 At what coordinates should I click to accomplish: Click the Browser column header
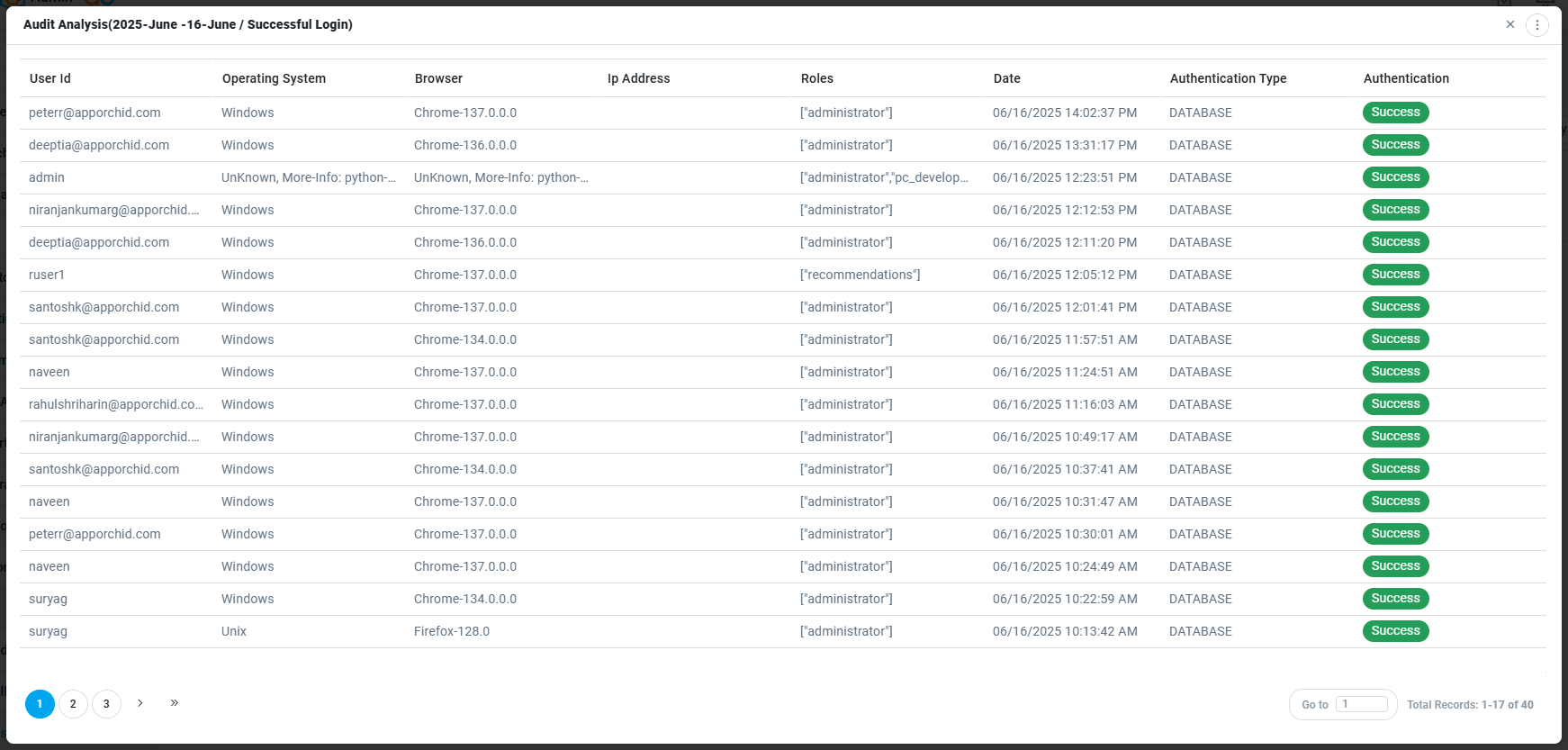tap(438, 78)
